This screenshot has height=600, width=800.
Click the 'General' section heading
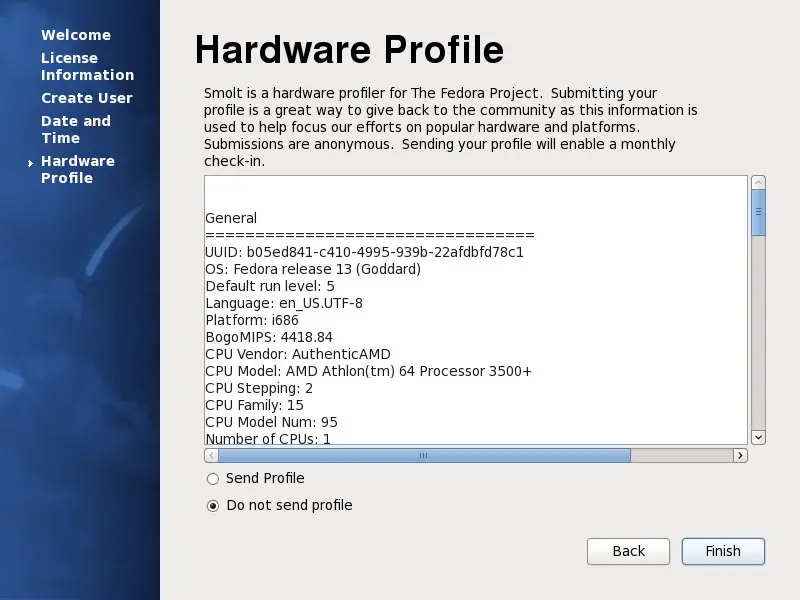coord(231,218)
